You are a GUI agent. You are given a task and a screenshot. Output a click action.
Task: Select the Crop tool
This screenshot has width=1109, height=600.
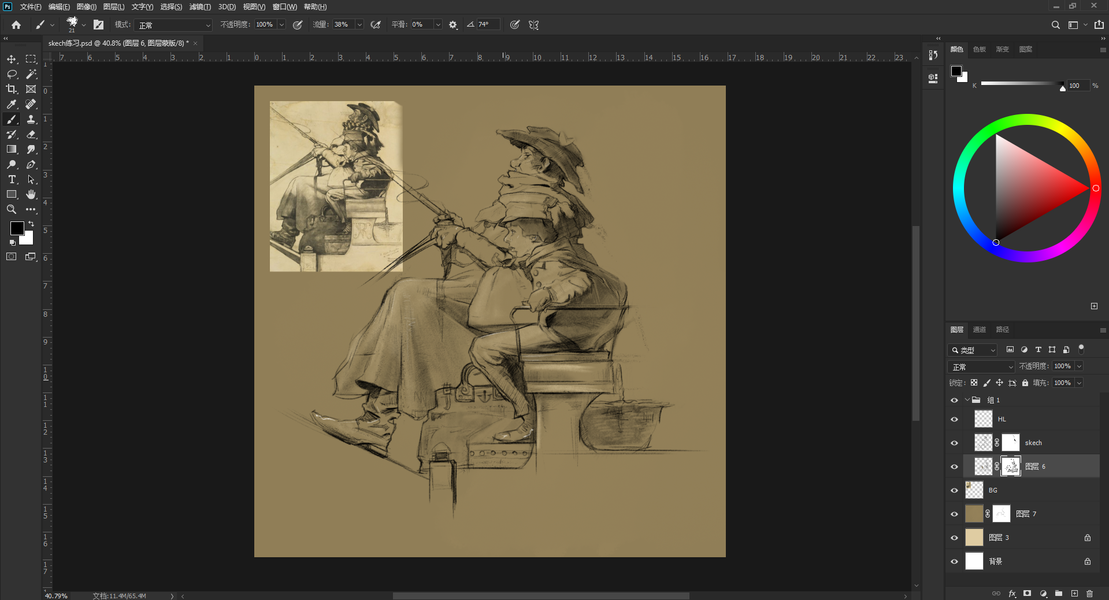(11, 89)
